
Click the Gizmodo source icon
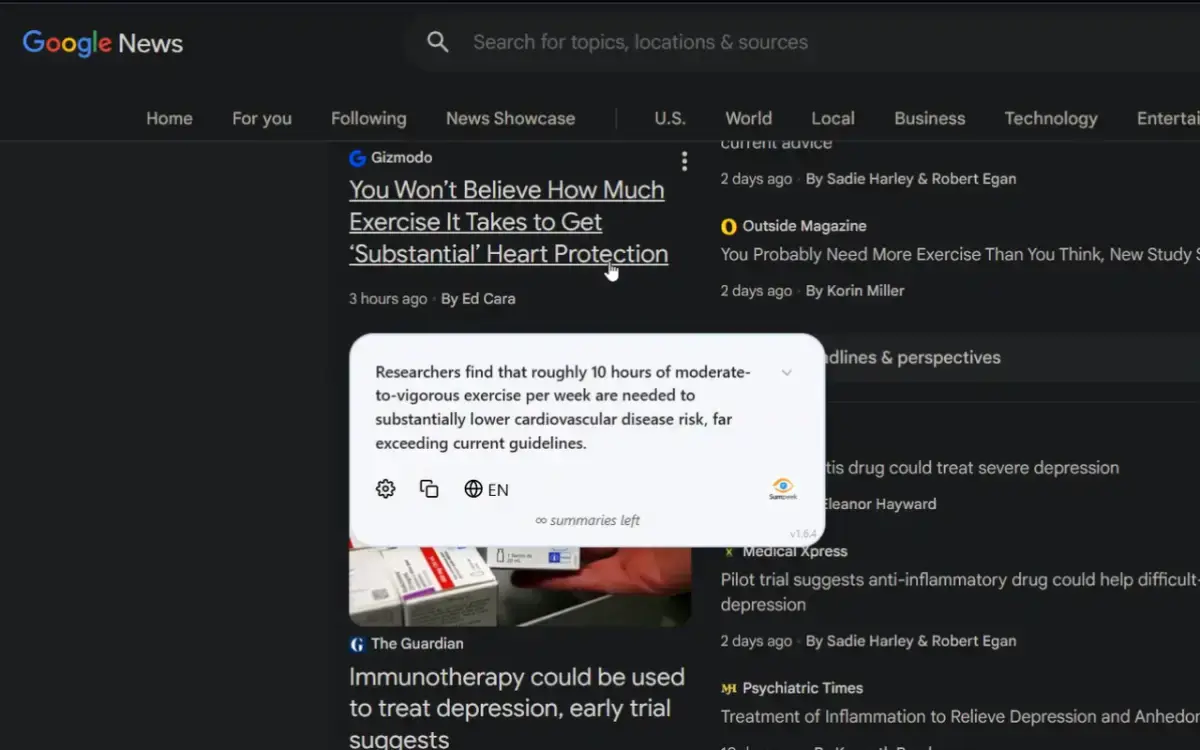357,158
